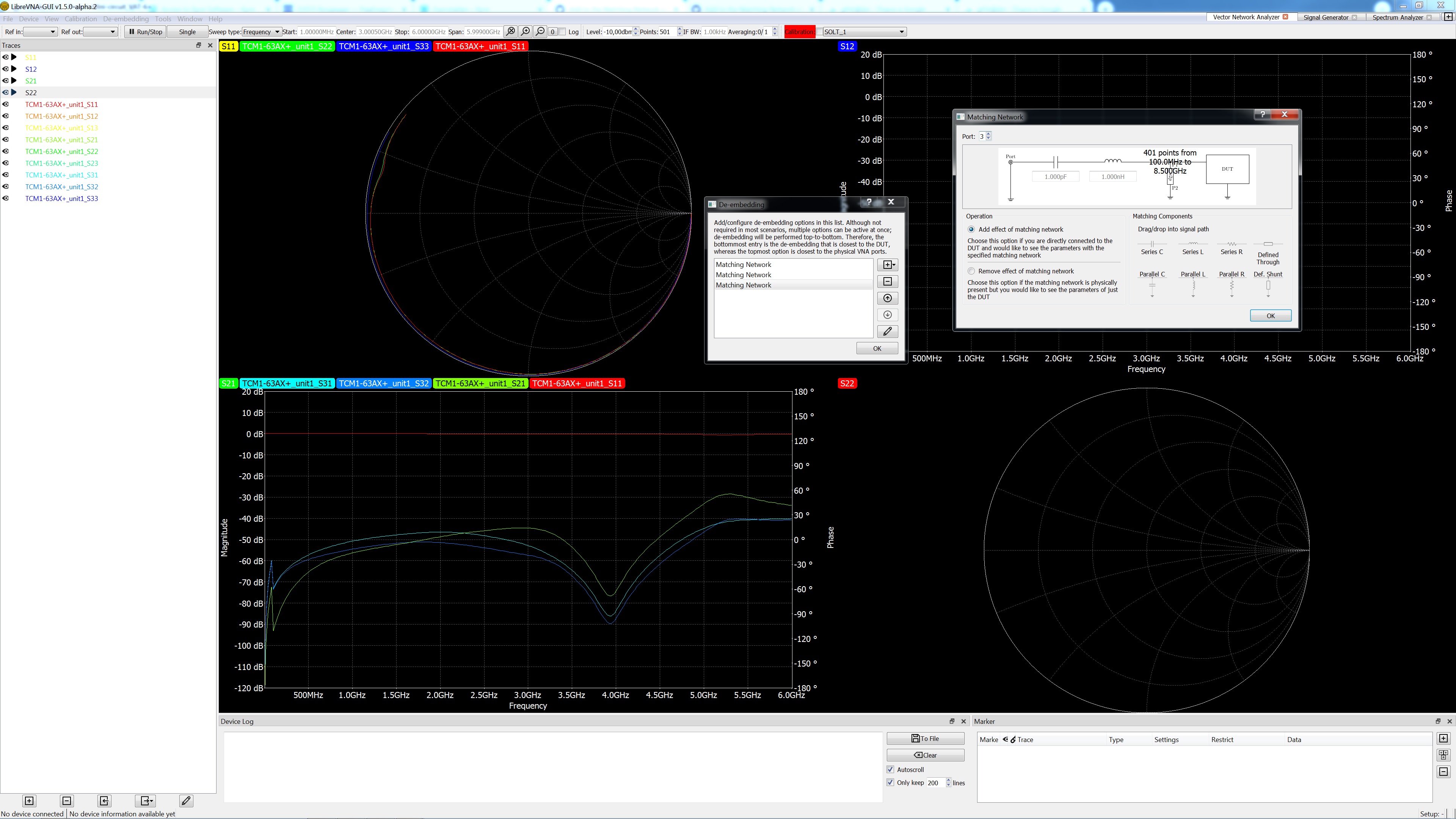The width and height of the screenshot is (1456, 819).
Task: Open the SOLT_1 calibration dropdown
Action: tap(864, 31)
